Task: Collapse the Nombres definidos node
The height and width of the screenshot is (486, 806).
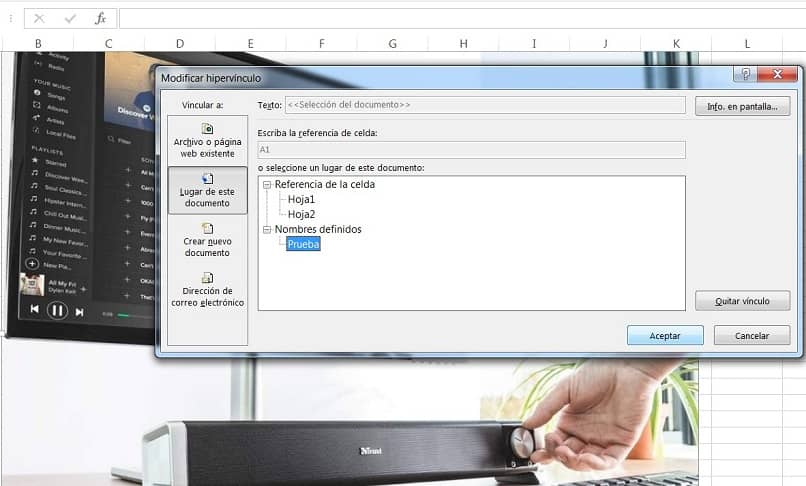Action: click(267, 229)
